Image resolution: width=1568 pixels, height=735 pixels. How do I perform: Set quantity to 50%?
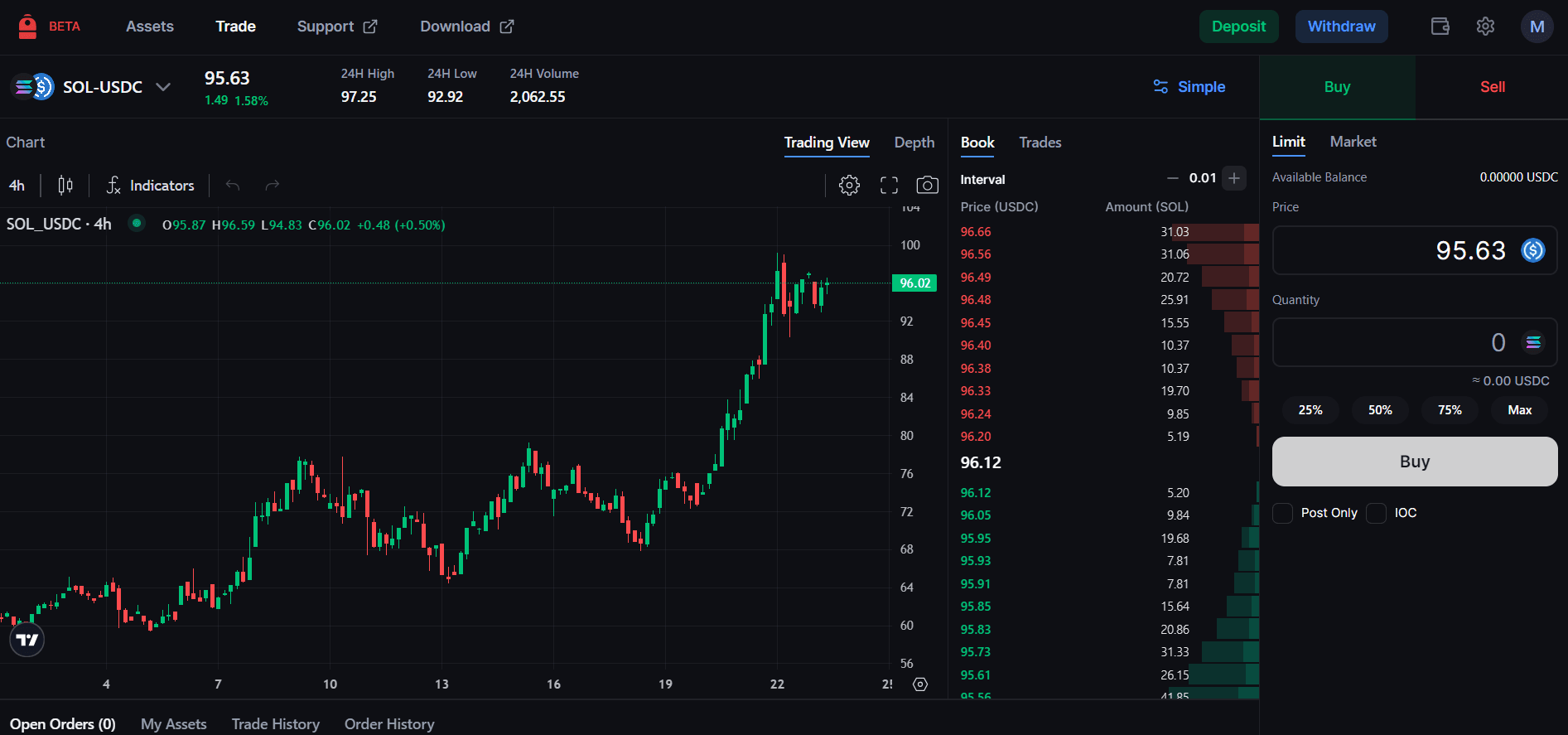point(1380,410)
